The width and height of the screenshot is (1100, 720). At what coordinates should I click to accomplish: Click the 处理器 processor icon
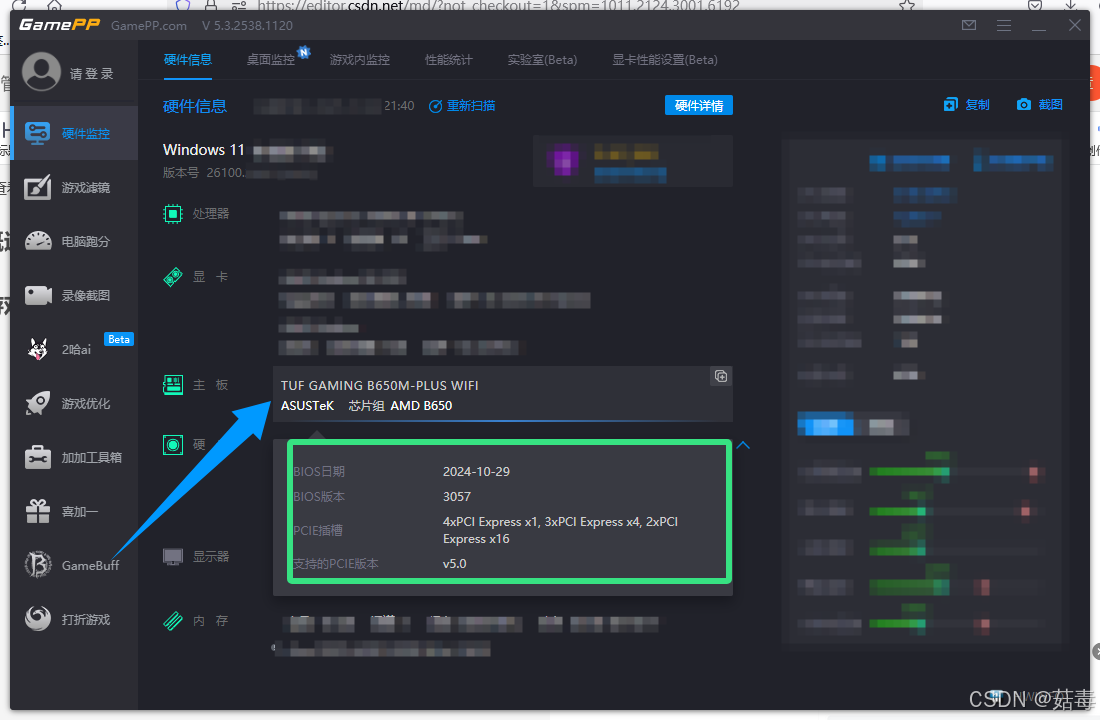[173, 213]
